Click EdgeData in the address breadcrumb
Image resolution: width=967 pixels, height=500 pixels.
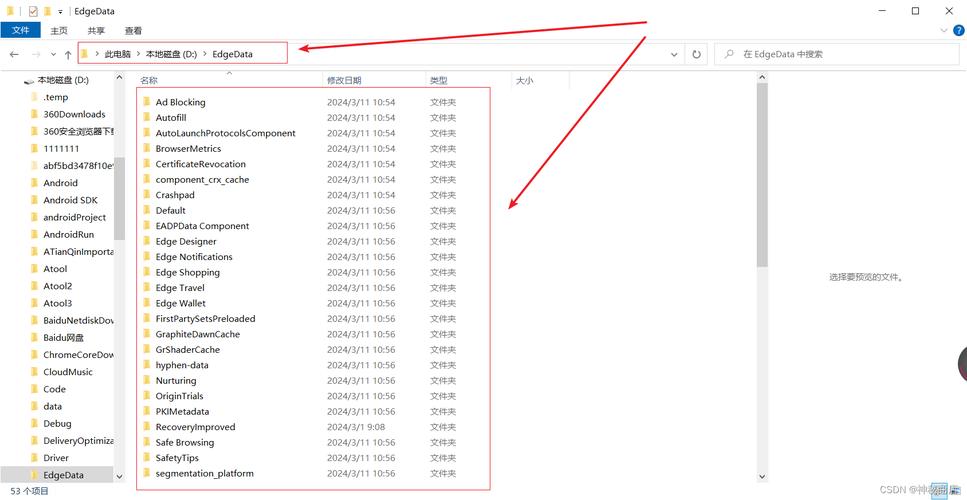tap(232, 54)
